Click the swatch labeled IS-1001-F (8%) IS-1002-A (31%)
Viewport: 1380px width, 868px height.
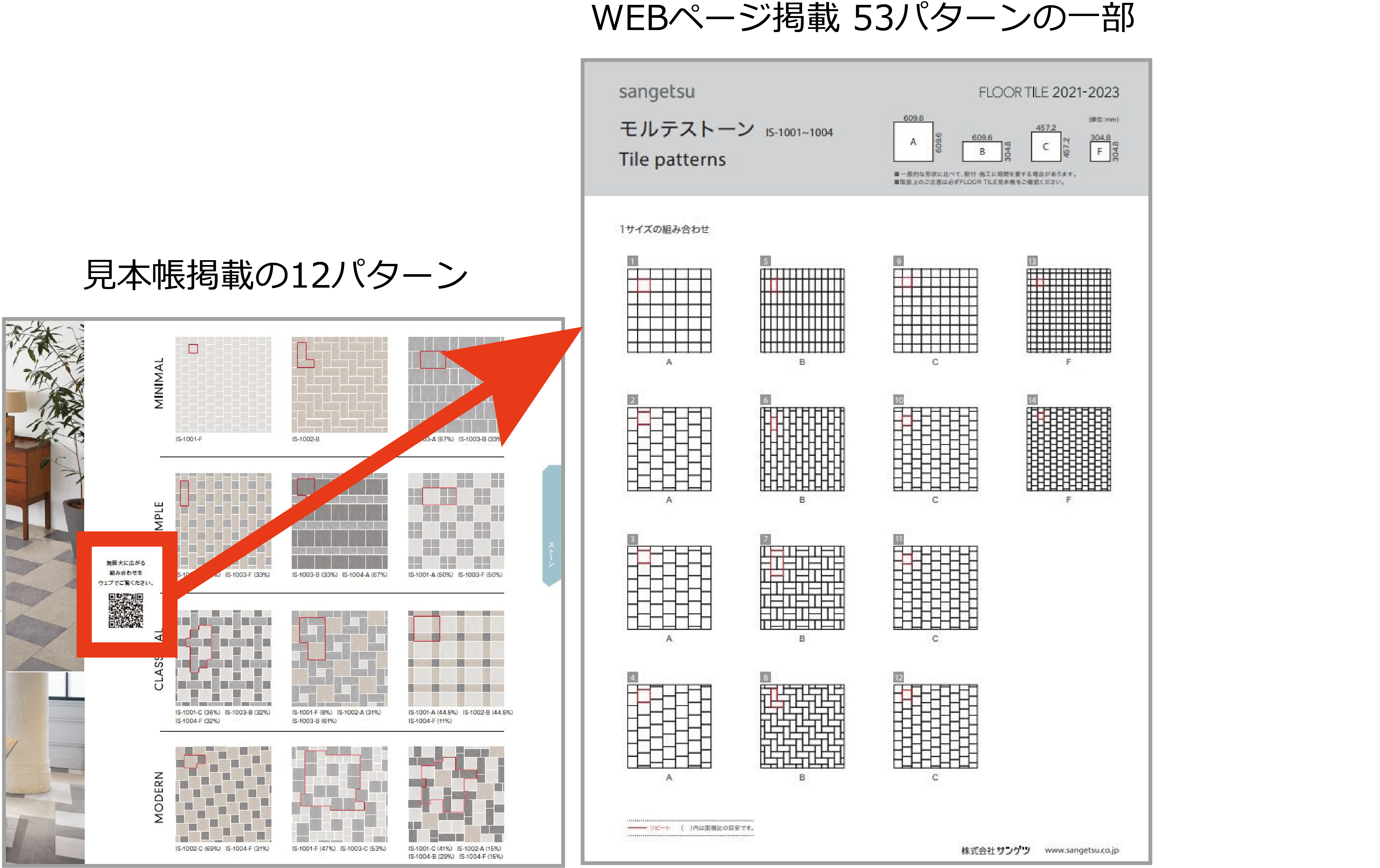[340, 658]
